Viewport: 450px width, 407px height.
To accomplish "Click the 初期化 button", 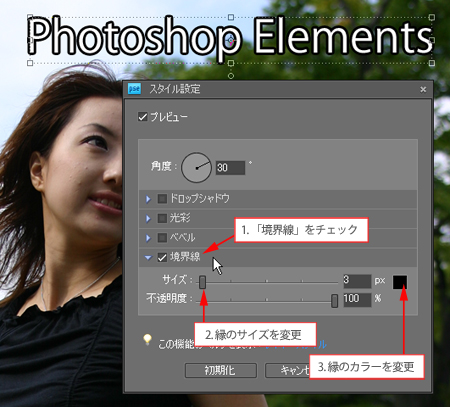I will pyautogui.click(x=221, y=370).
